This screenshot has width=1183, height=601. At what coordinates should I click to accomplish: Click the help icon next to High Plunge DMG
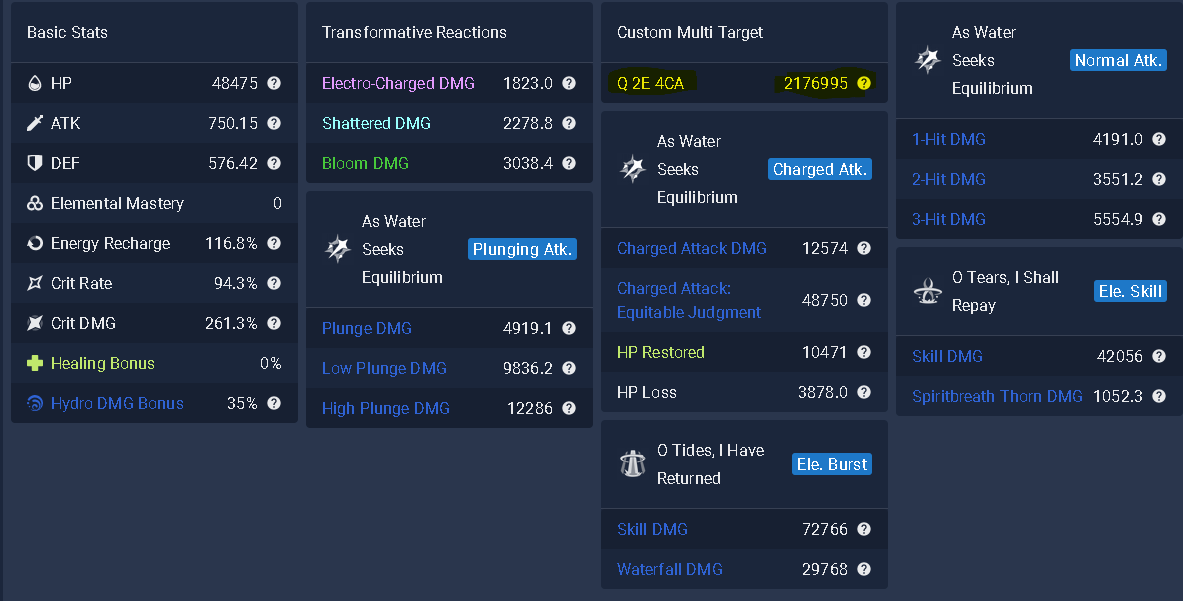pos(569,408)
